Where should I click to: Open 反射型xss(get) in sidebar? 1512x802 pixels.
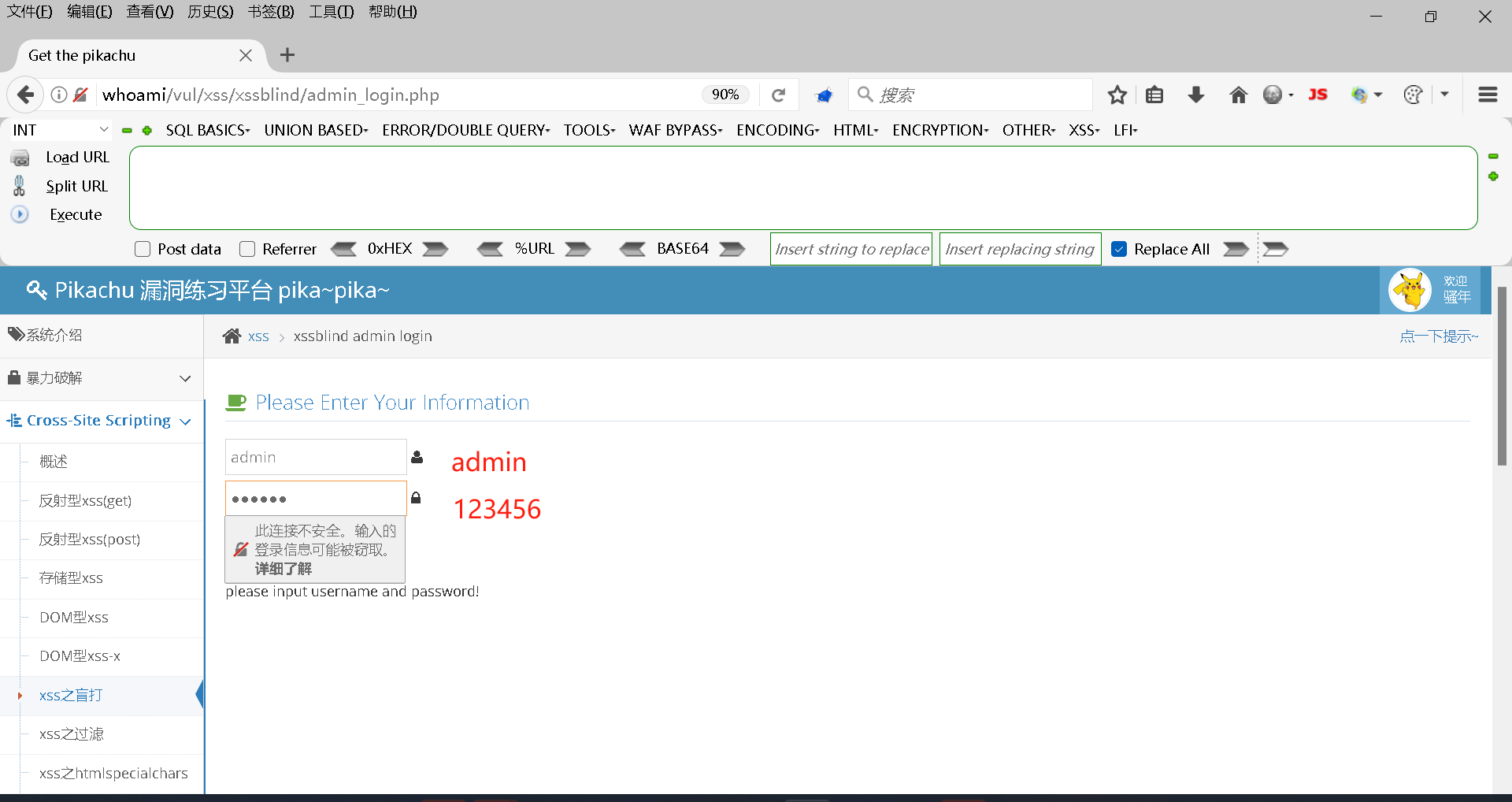pos(85,501)
